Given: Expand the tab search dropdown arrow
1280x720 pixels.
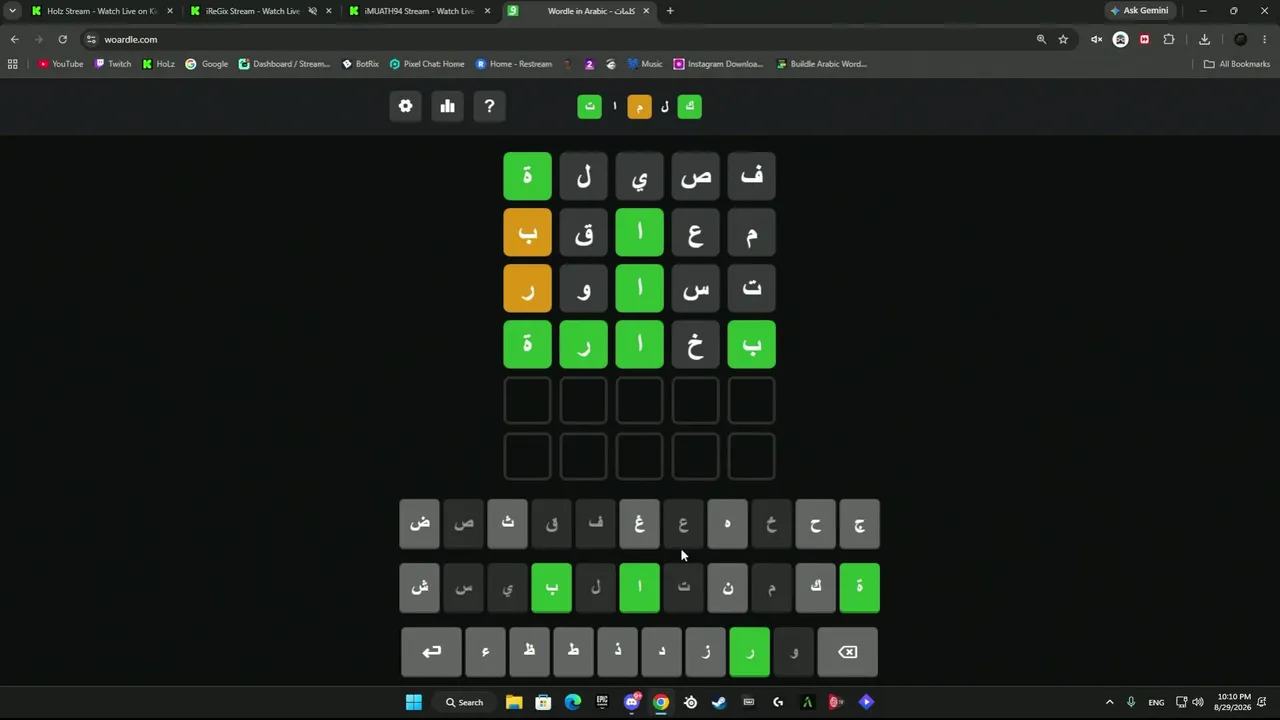Looking at the screenshot, I should click(12, 11).
